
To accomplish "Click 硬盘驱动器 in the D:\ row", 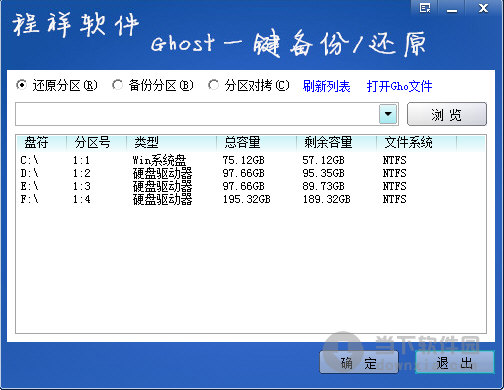I will point(162,173).
